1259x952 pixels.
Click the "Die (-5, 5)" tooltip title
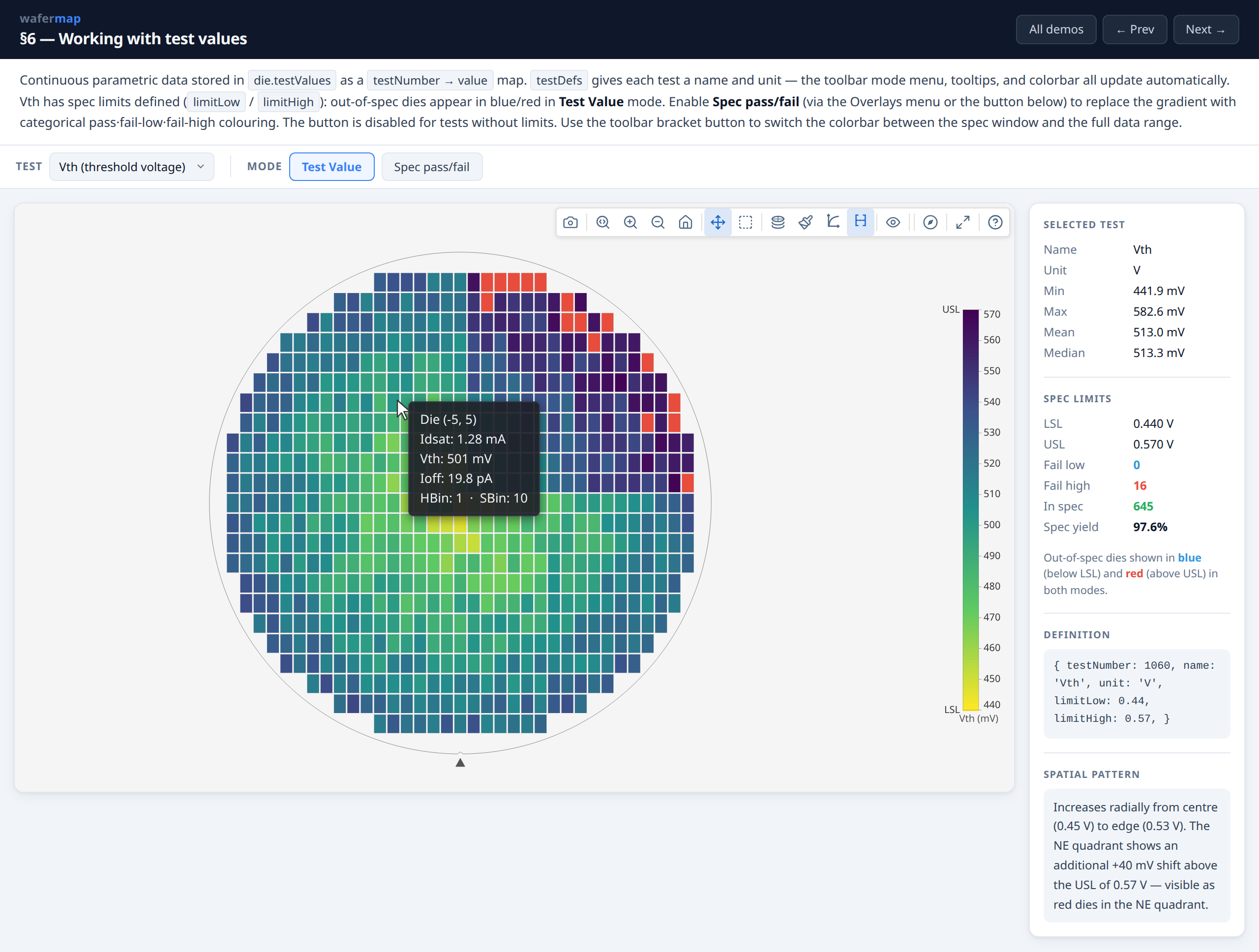[x=448, y=419]
